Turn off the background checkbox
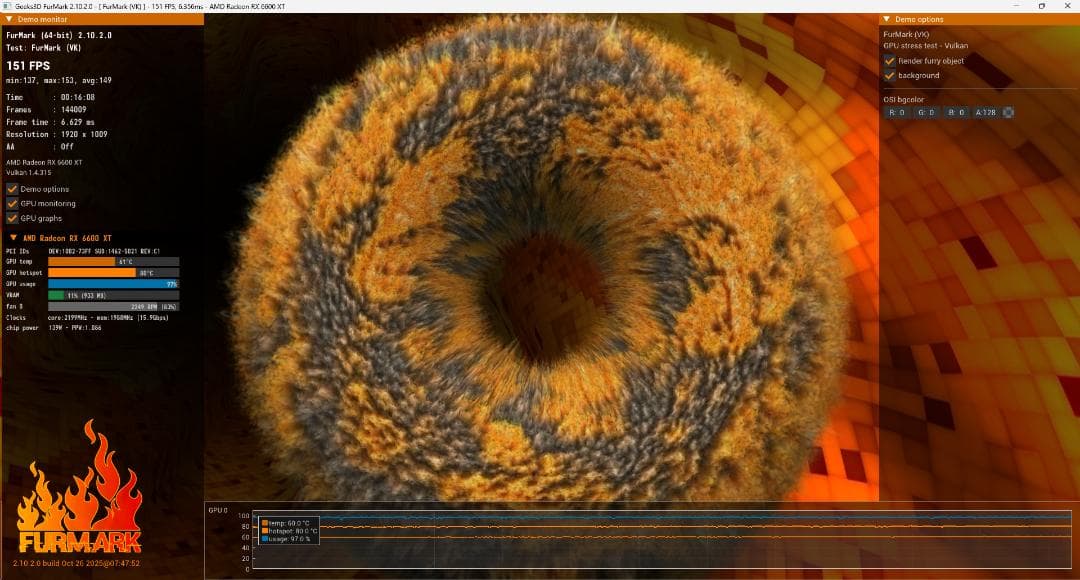 [890, 75]
